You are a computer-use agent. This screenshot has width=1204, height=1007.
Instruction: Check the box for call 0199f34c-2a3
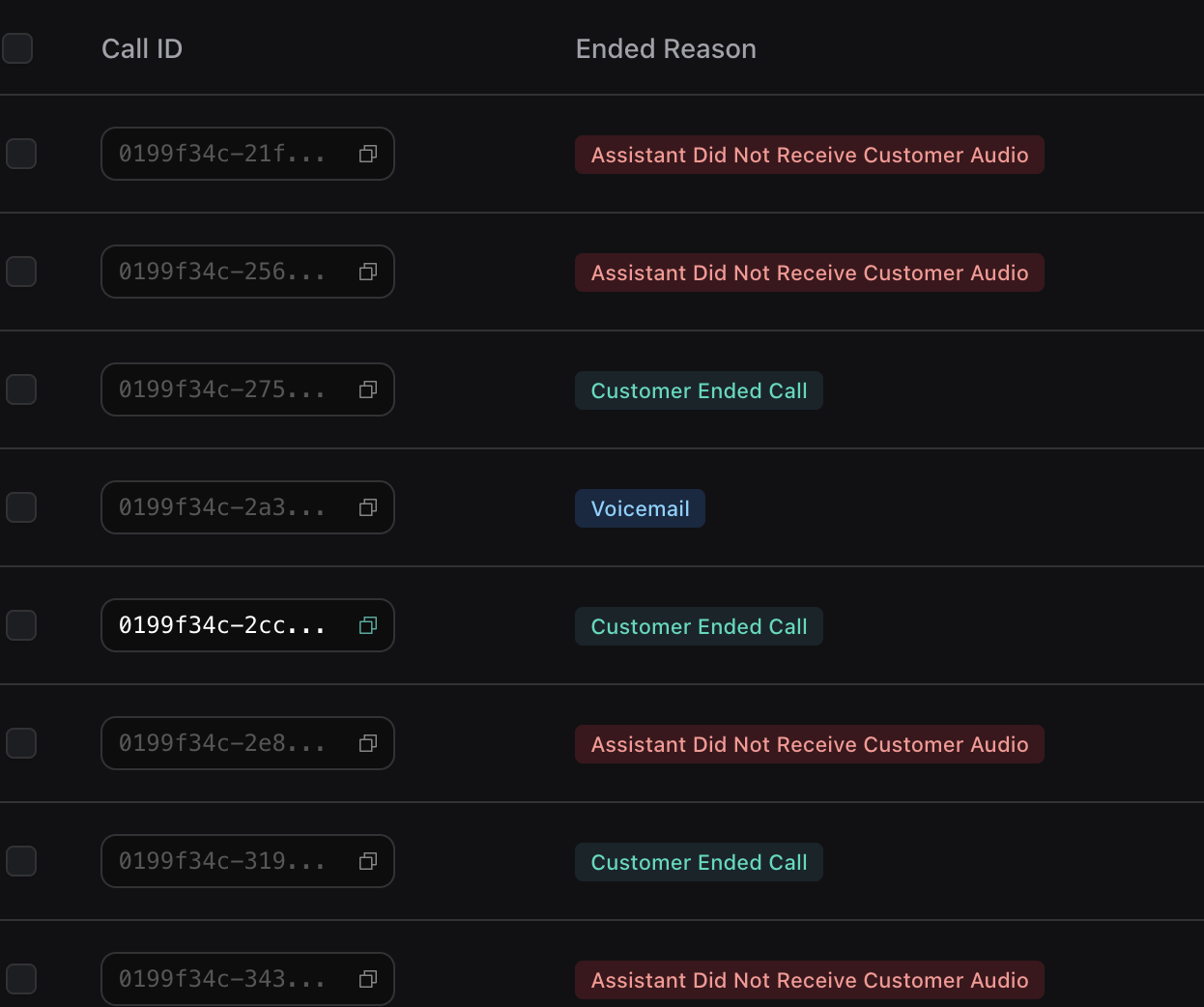click(x=21, y=507)
